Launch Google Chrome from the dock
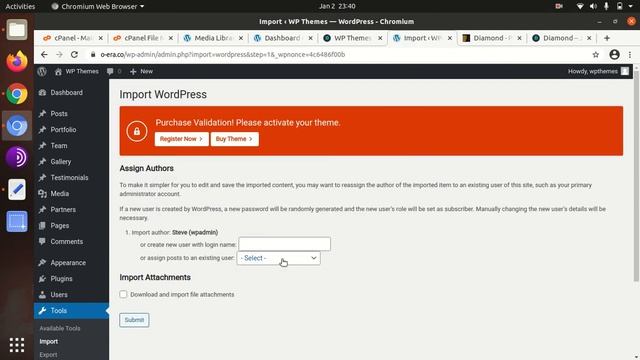 coord(17,94)
